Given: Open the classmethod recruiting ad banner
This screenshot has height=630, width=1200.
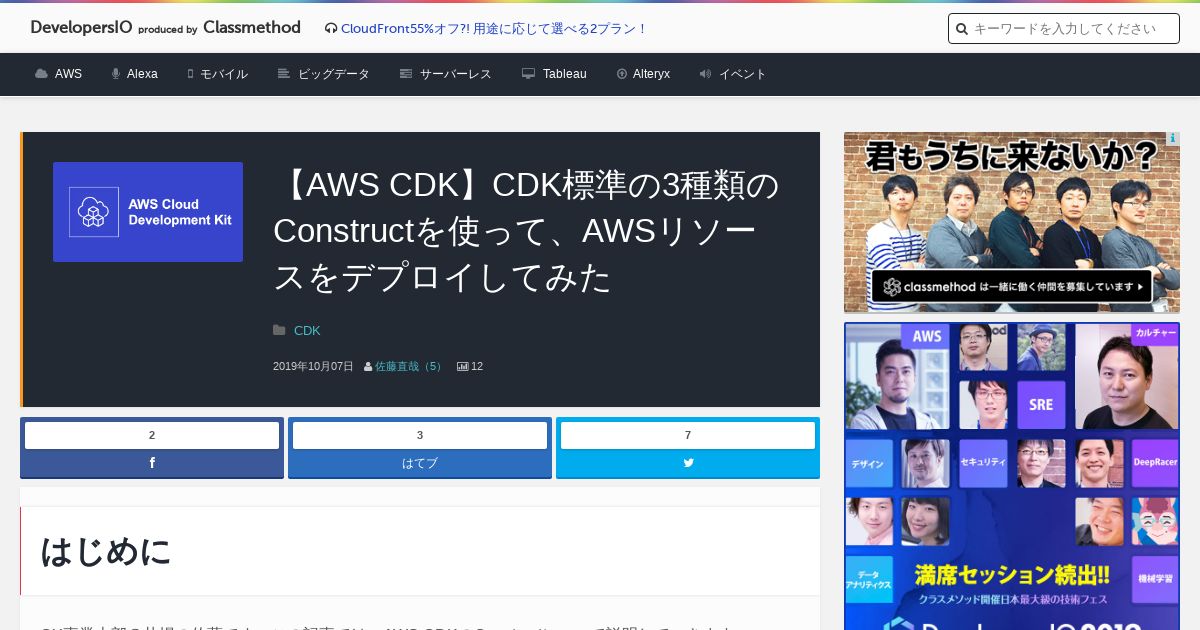Looking at the screenshot, I should pyautogui.click(x=1012, y=222).
